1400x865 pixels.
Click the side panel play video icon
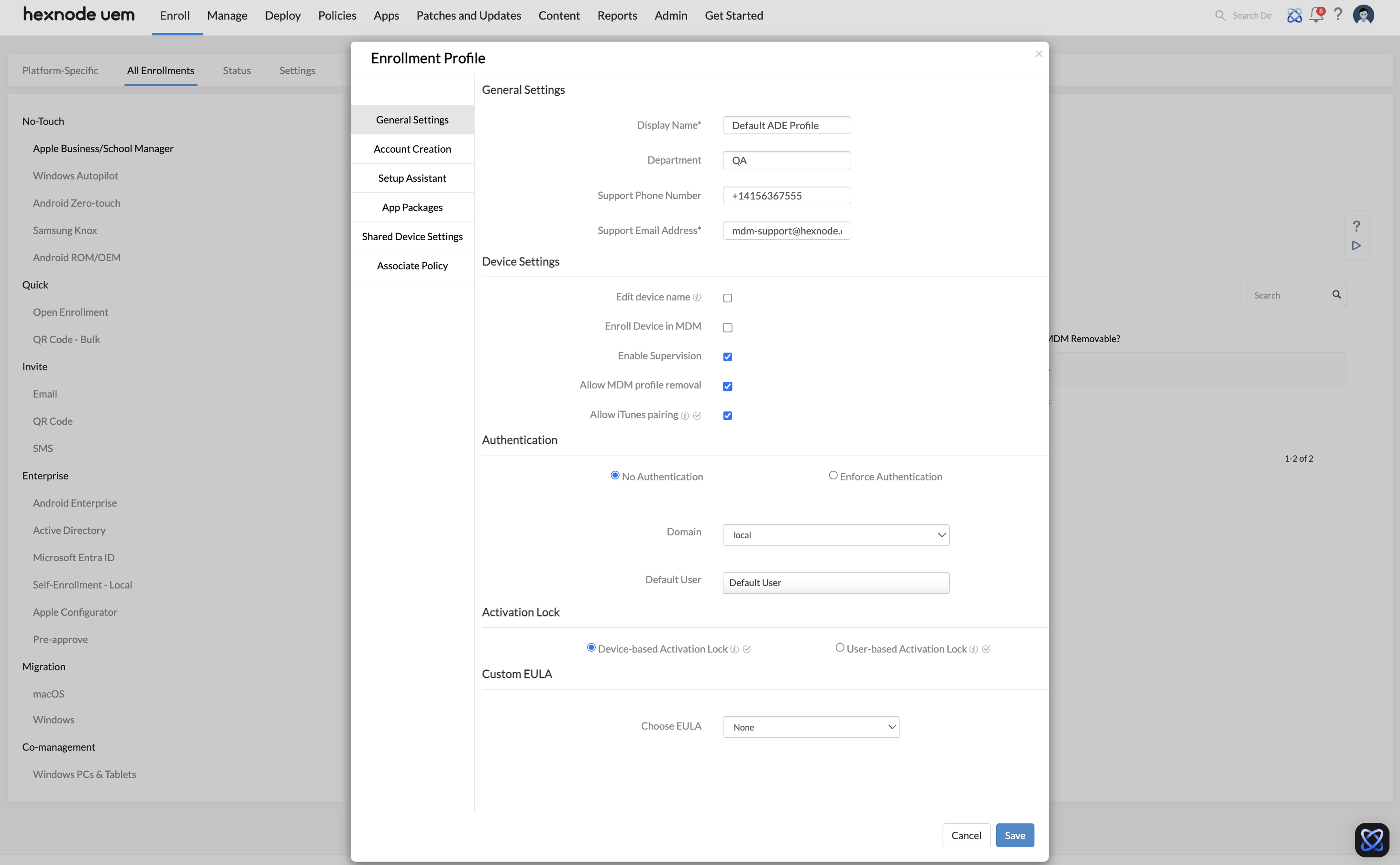pos(1356,245)
